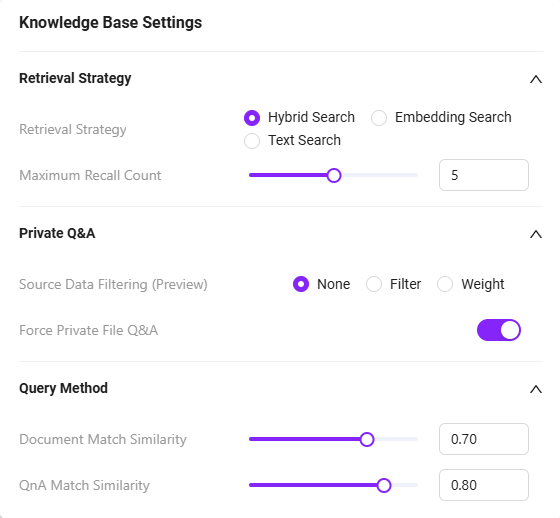Collapse the Private Q&A section chevron

point(536,234)
